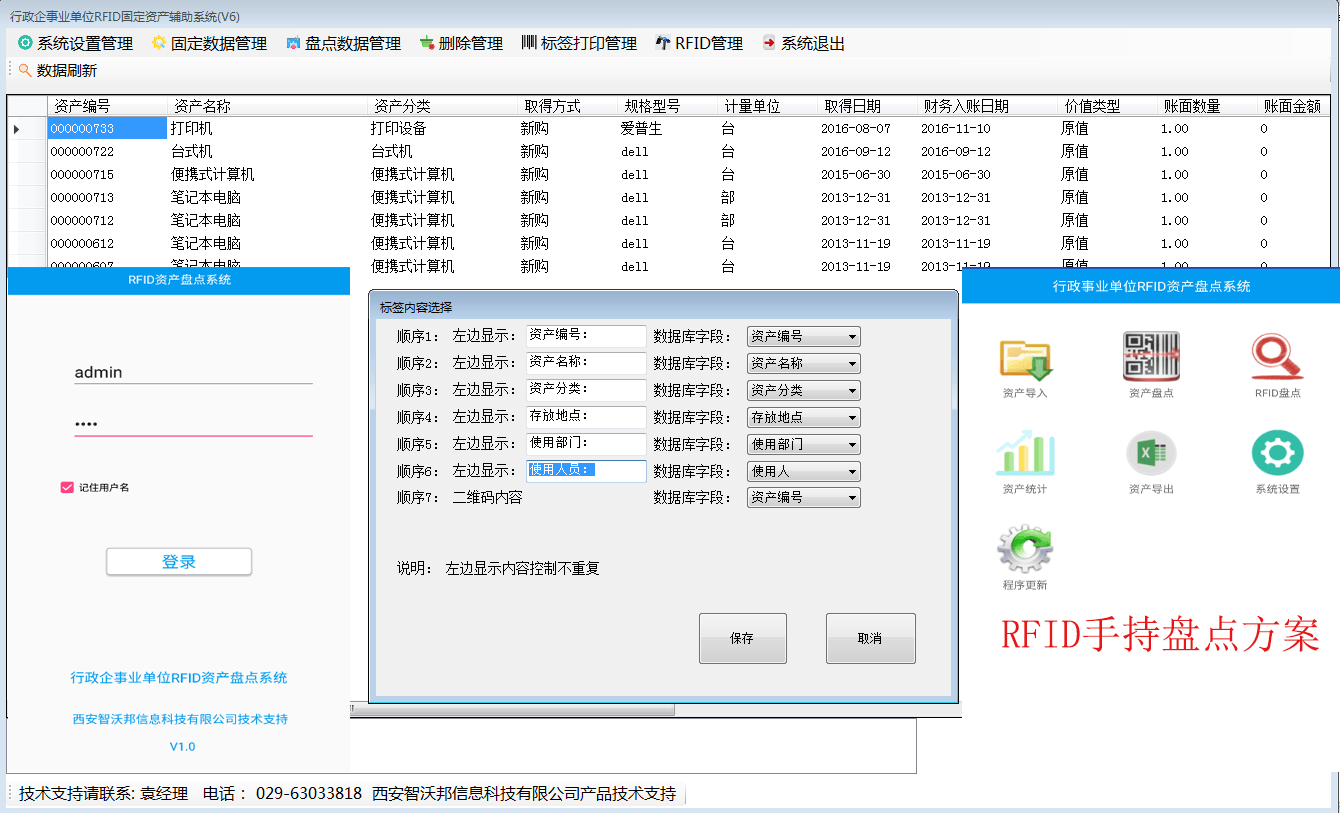Open the 固定数据管理 menu
The width and height of the screenshot is (1340, 813).
[209, 43]
